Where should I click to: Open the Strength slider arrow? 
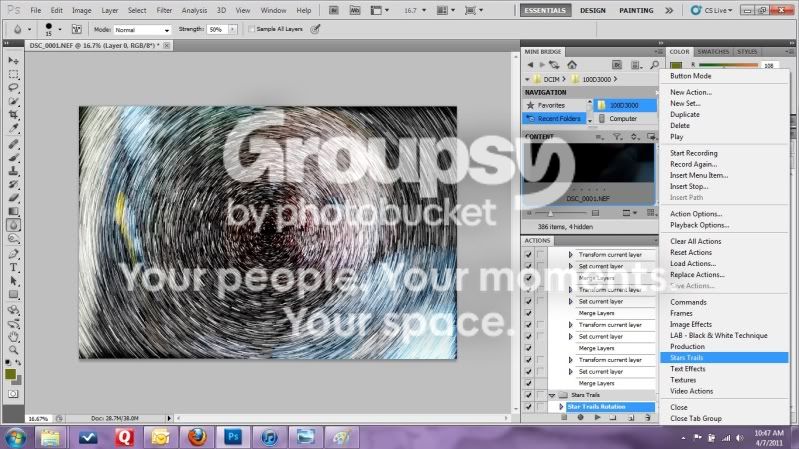click(233, 30)
